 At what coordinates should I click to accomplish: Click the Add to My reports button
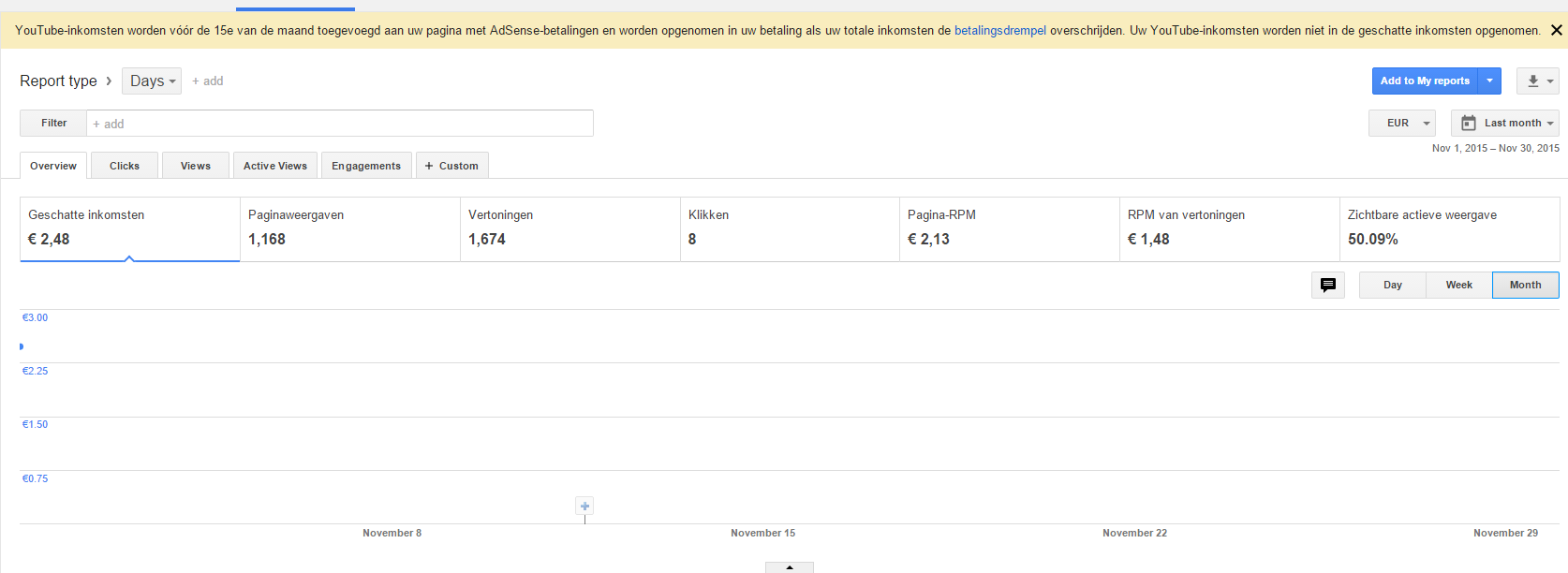click(x=1425, y=81)
